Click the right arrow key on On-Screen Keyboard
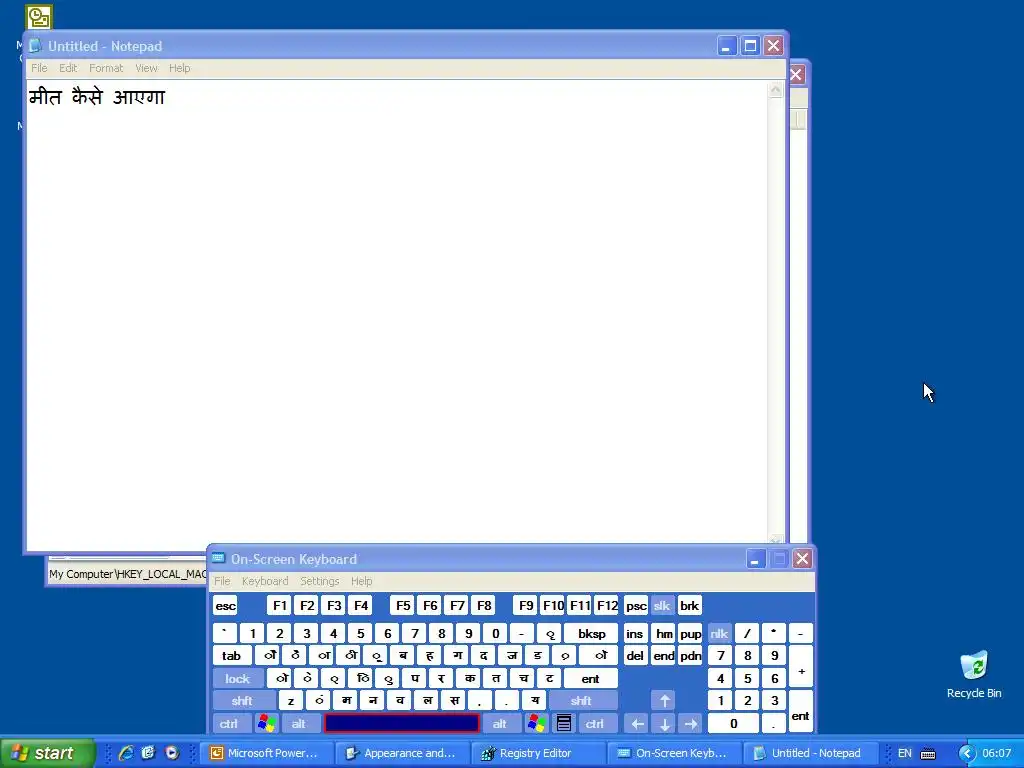The image size is (1024, 768). pyautogui.click(x=691, y=723)
